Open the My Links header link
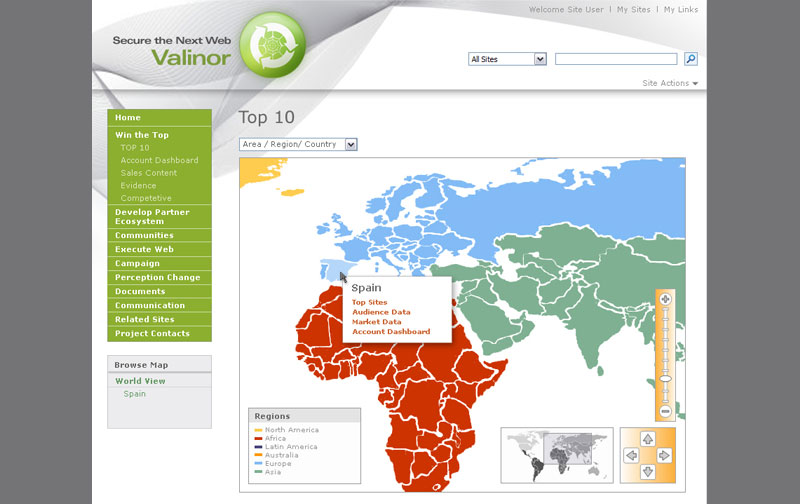Screen dimensions: 800x504 pos(681,9)
